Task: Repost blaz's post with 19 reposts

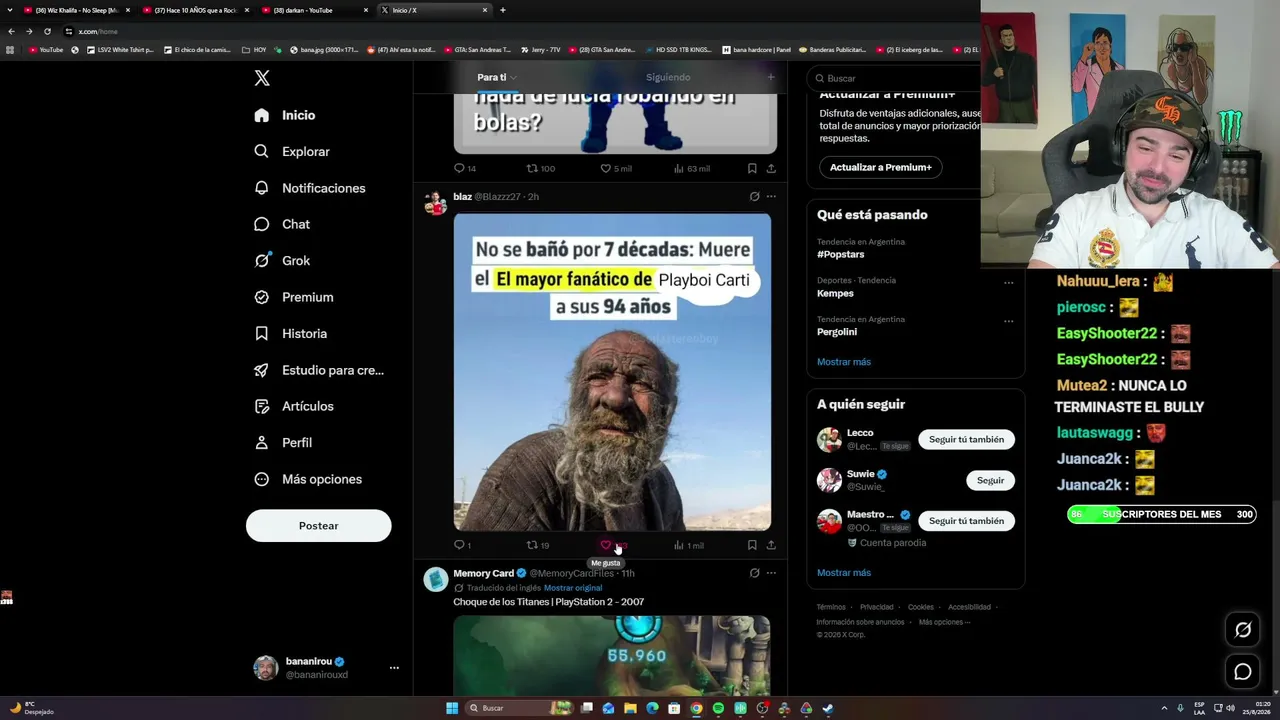Action: coord(537,545)
